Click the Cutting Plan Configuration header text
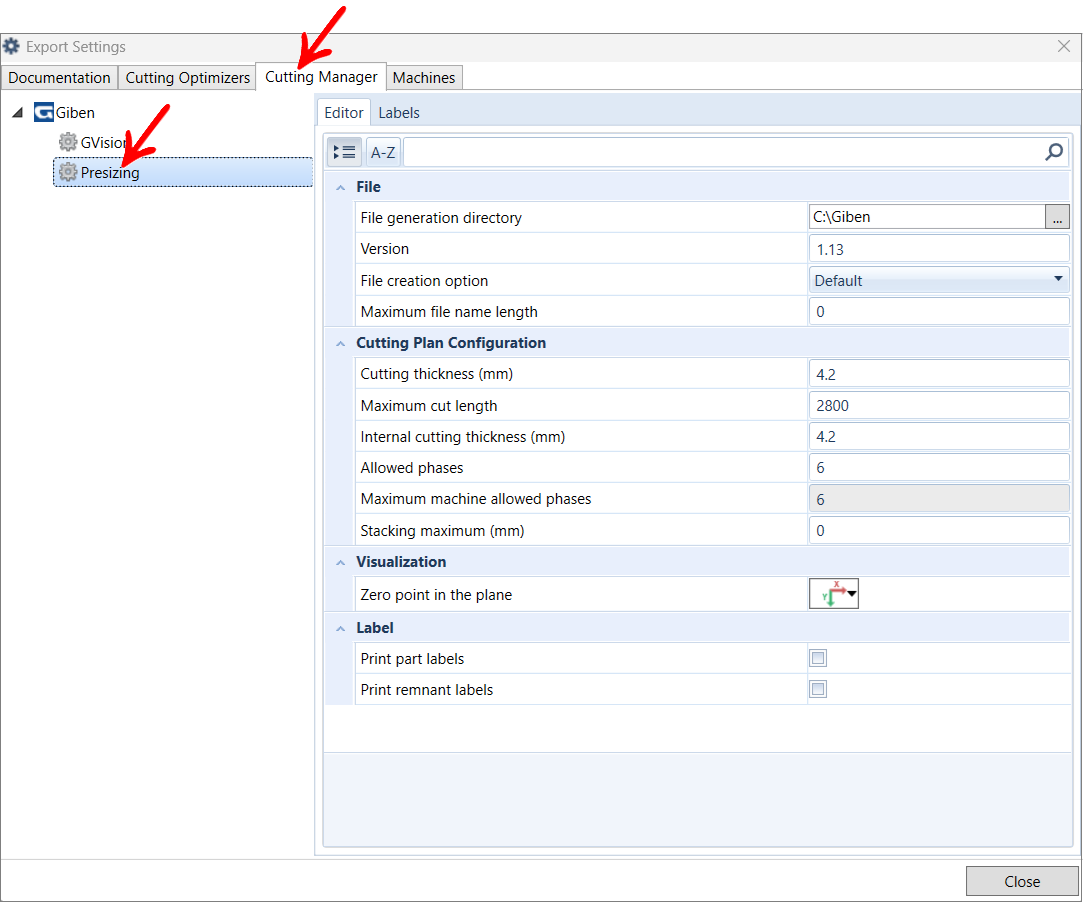This screenshot has height=905, width=1085. tap(451, 343)
